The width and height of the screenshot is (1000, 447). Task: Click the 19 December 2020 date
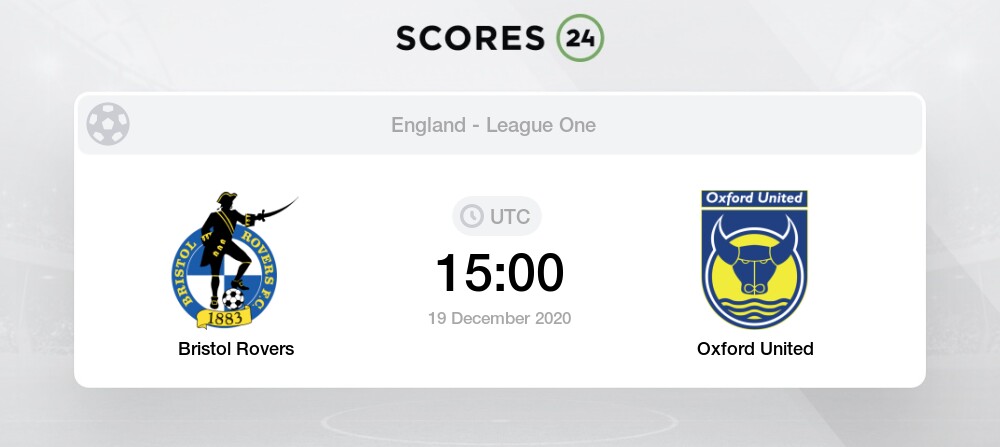[x=499, y=318]
